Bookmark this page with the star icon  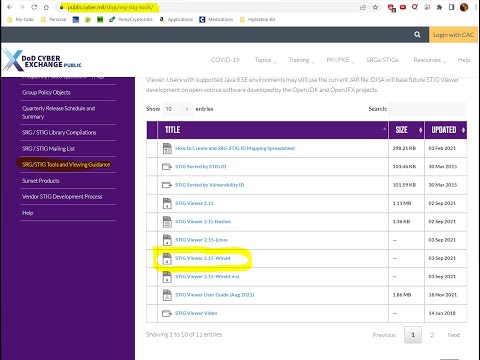(x=375, y=7)
